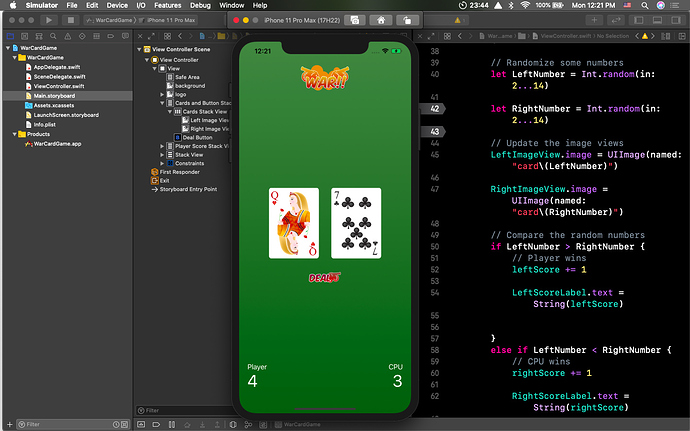Click the code review arrows button
This screenshot has width=690, height=431.
pos(616,20)
